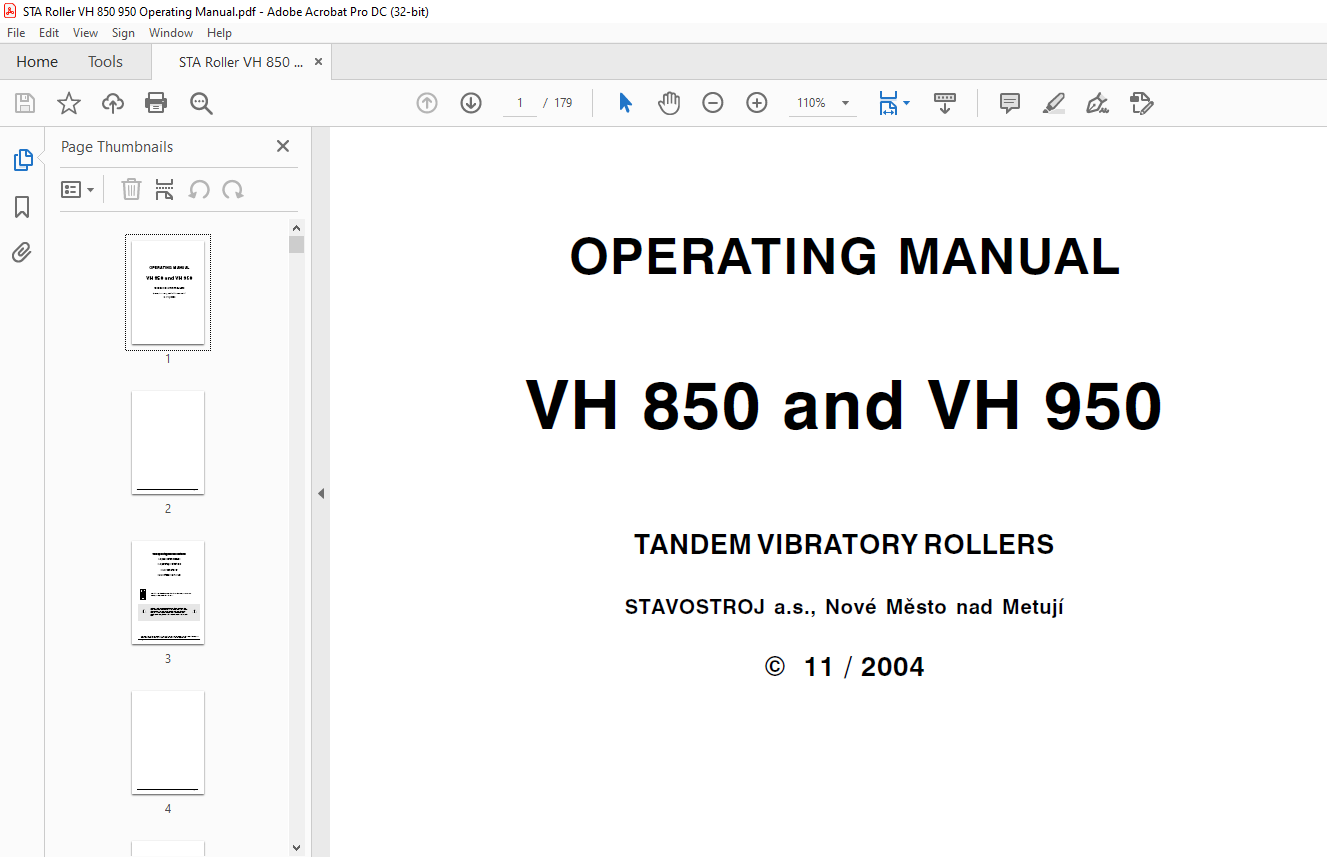Image resolution: width=1327 pixels, height=857 pixels.
Task: Select the STA Roller VH 850 document tab
Action: click(x=240, y=62)
